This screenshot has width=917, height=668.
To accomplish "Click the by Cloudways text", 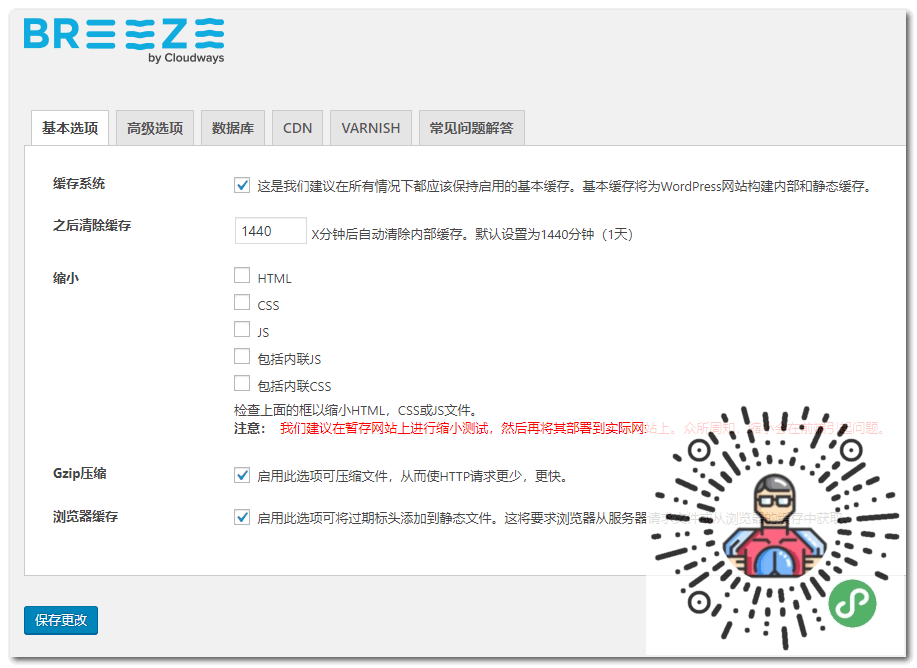I will coord(186,57).
